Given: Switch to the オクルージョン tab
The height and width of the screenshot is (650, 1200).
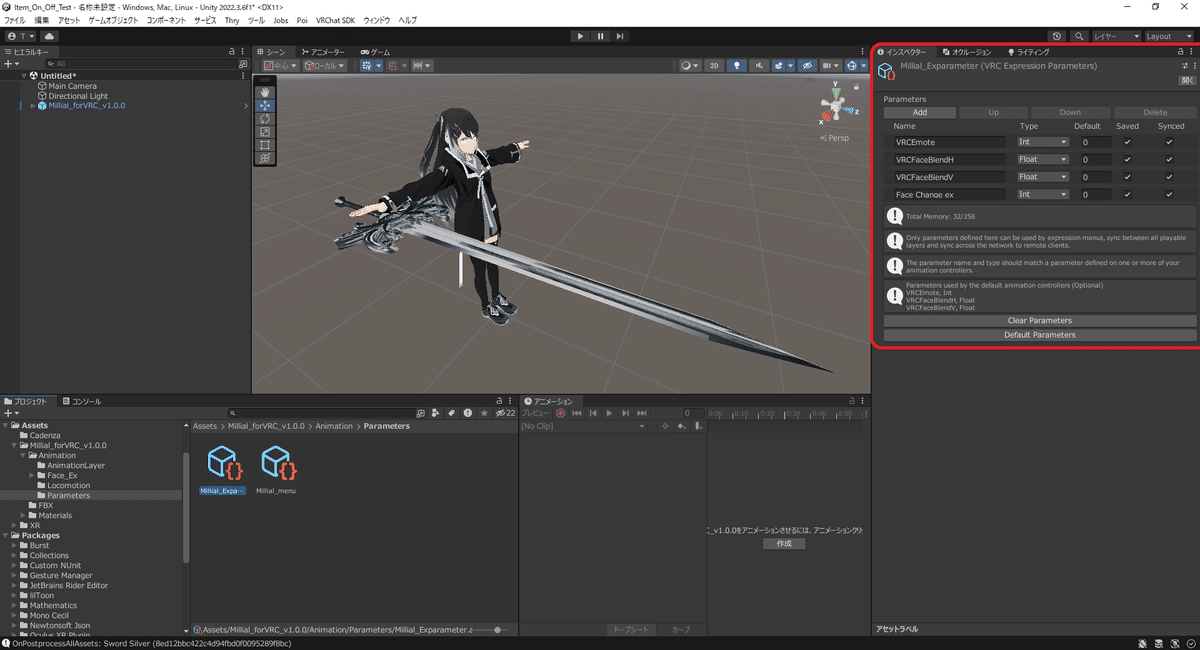Looking at the screenshot, I should (967, 52).
